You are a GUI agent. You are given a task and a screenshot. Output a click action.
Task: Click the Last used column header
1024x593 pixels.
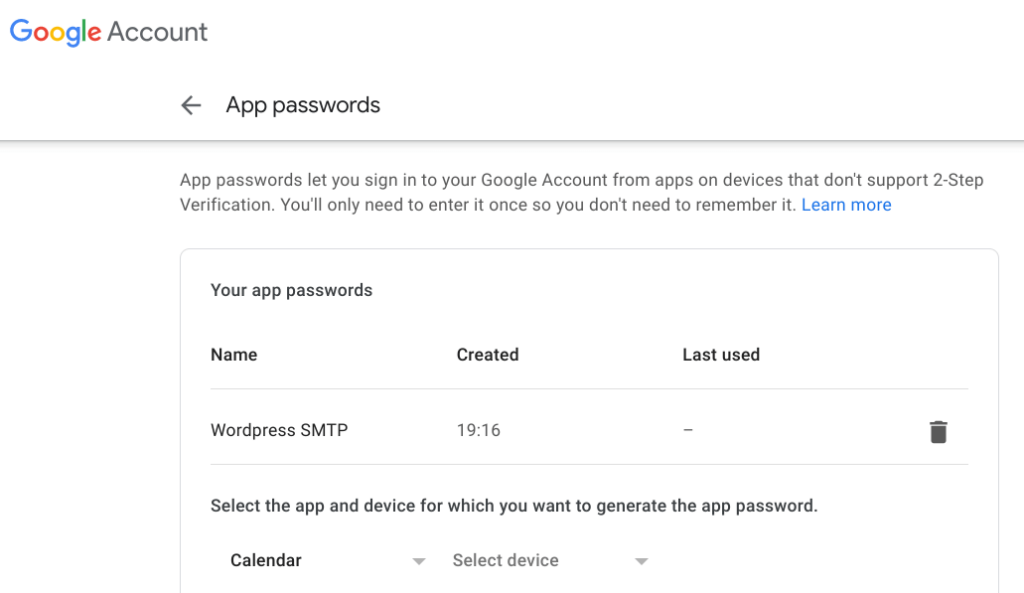click(x=721, y=355)
